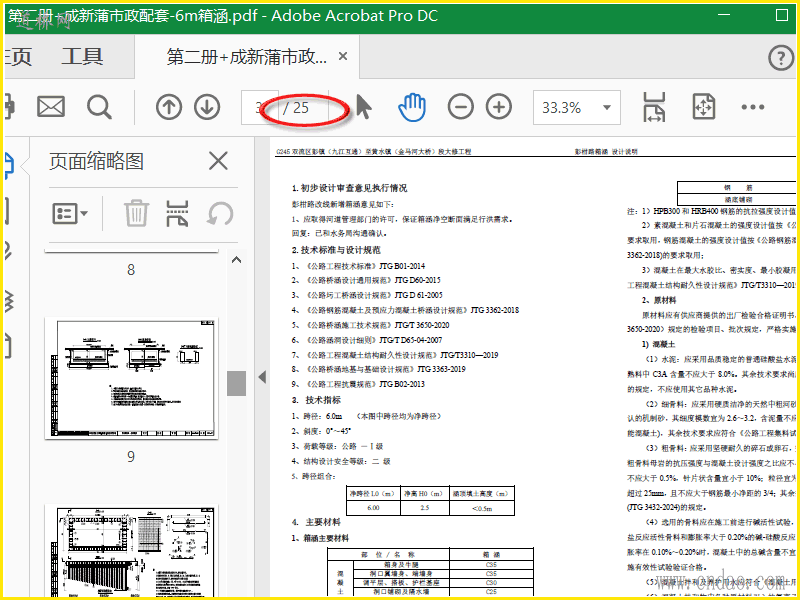The image size is (800, 600).
Task: Zoom in with the plus button
Action: (x=499, y=107)
